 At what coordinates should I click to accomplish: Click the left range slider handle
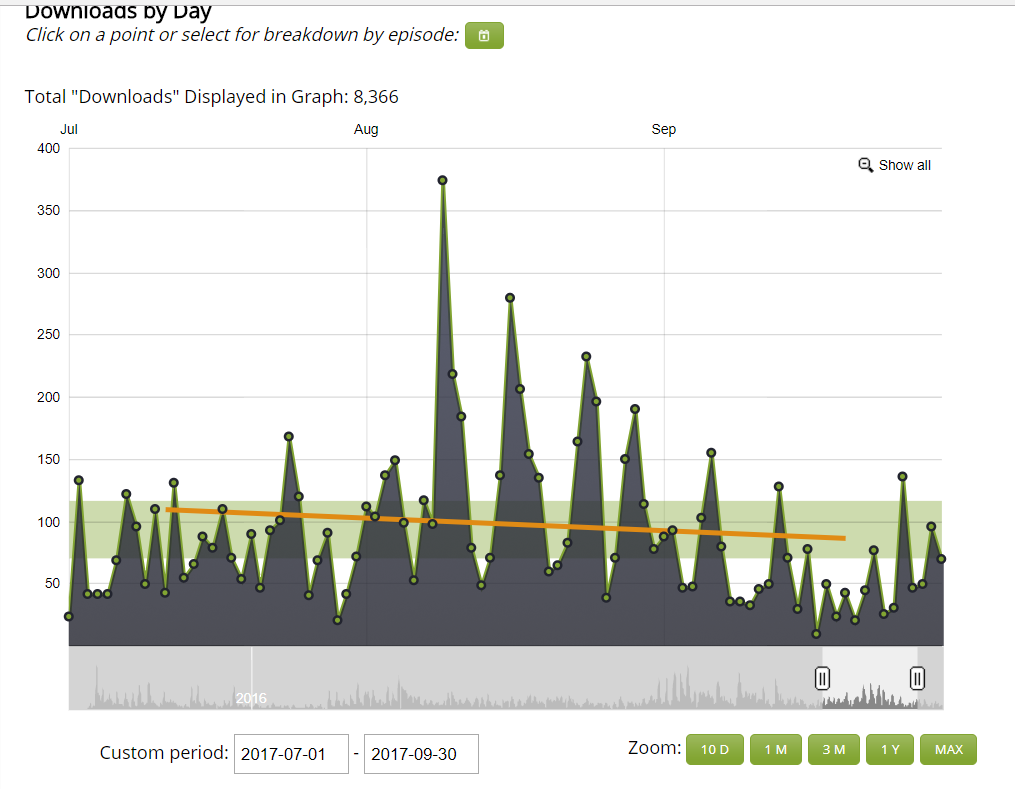(x=822, y=679)
